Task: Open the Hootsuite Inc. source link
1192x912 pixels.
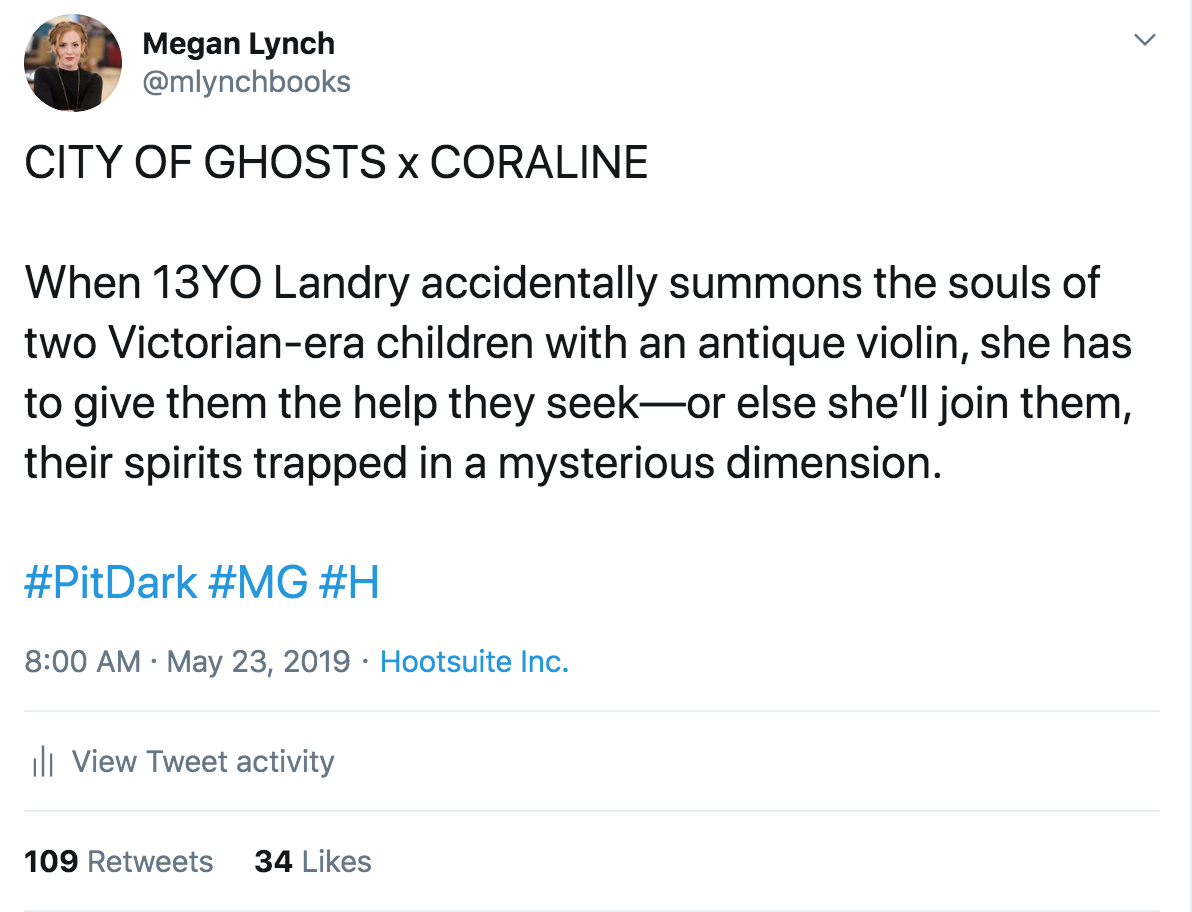Action: 474,661
